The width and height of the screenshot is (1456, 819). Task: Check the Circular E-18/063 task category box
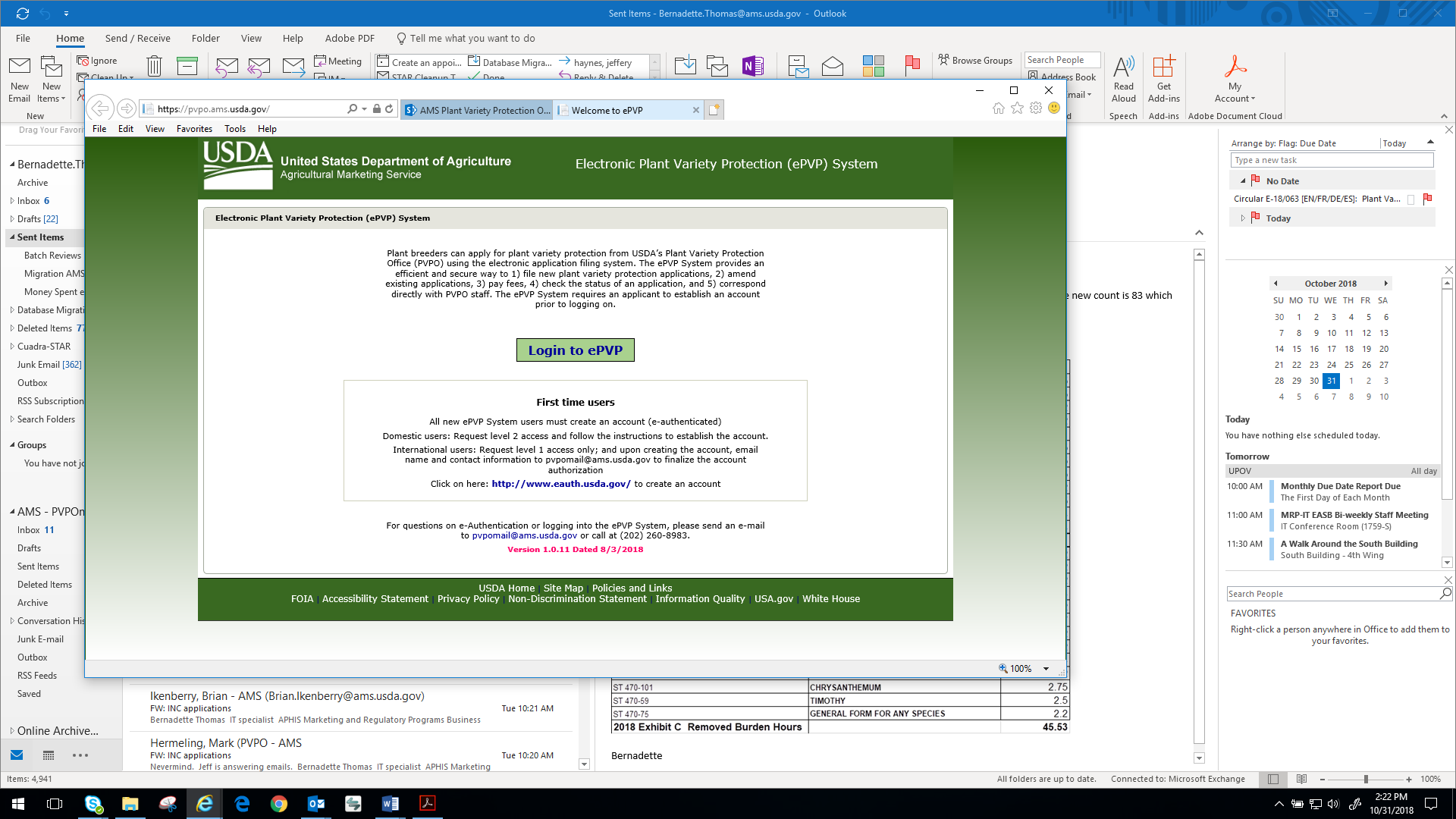[1410, 199]
